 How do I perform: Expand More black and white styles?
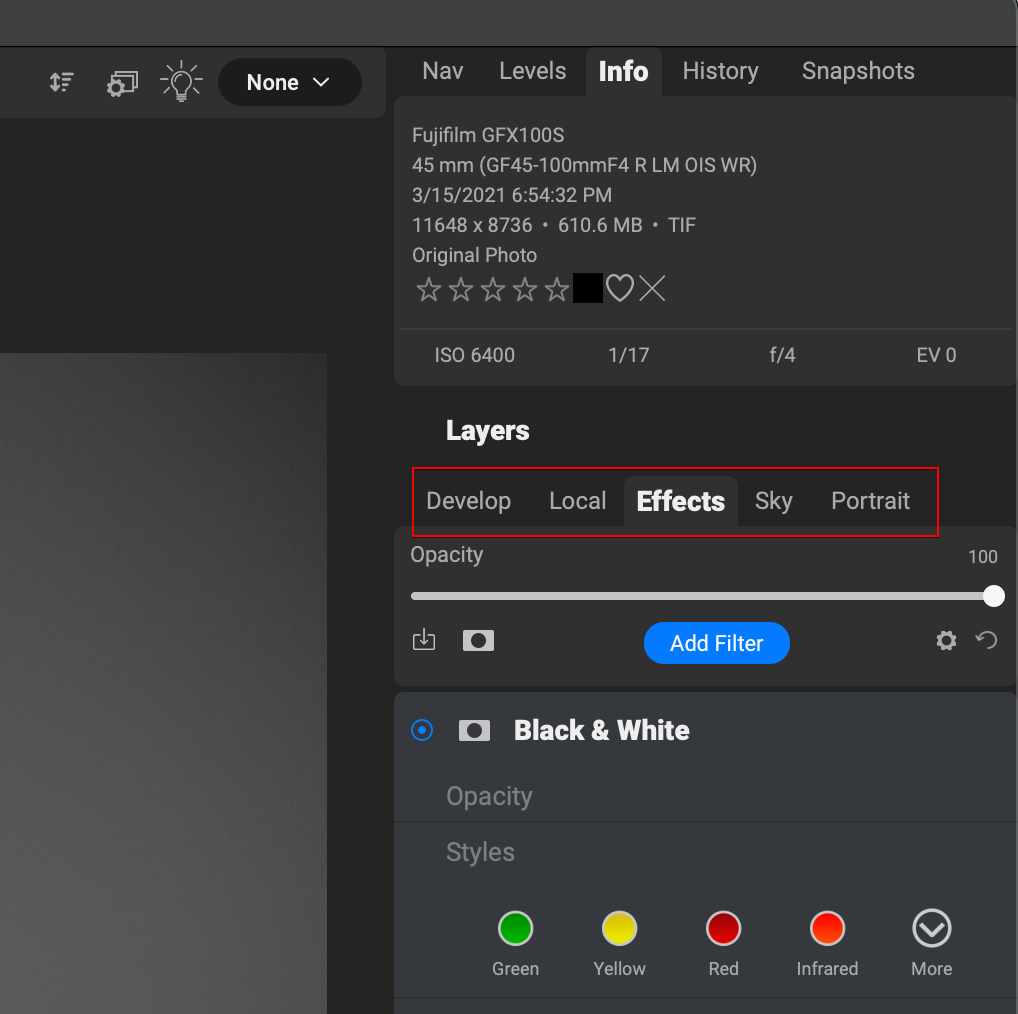point(931,929)
